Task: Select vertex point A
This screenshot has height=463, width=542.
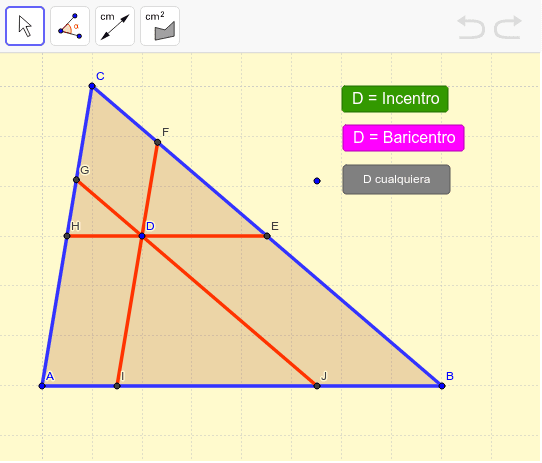Action: tap(42, 386)
